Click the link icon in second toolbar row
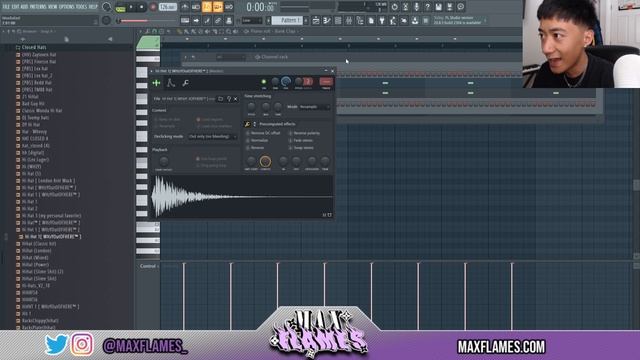The width and height of the screenshot is (640, 360). 218,20
